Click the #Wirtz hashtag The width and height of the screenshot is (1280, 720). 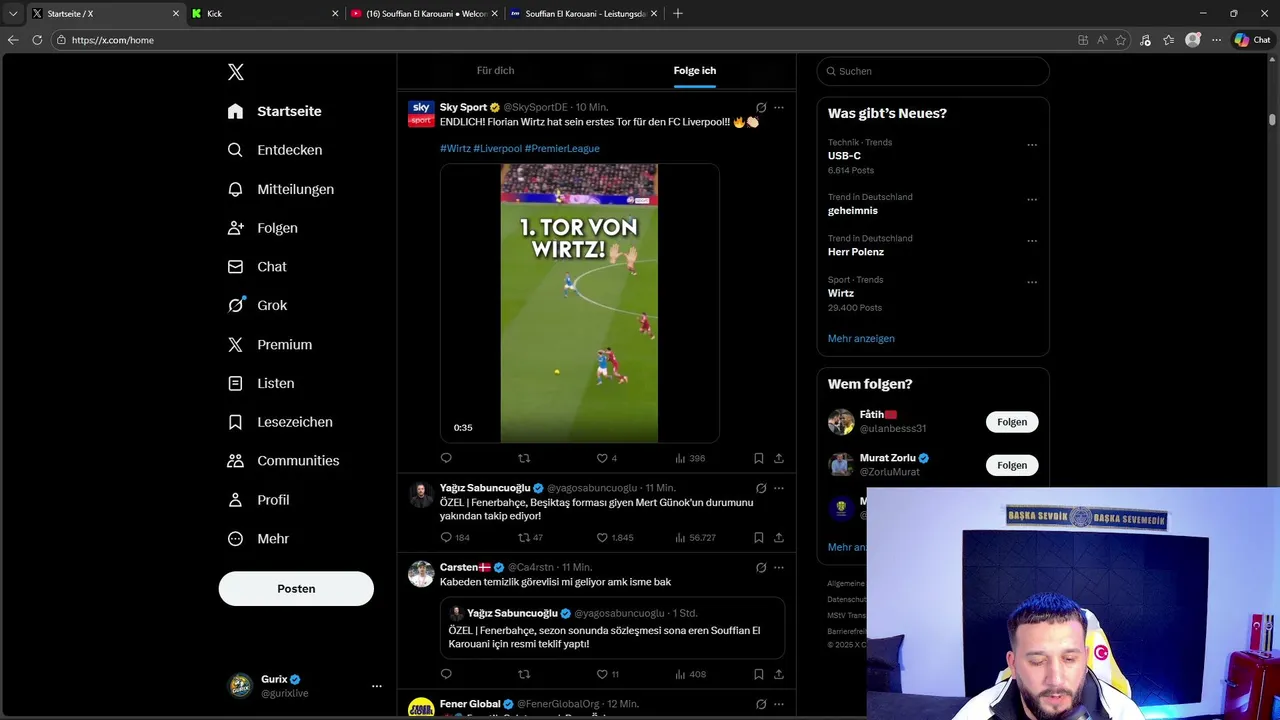click(x=455, y=149)
